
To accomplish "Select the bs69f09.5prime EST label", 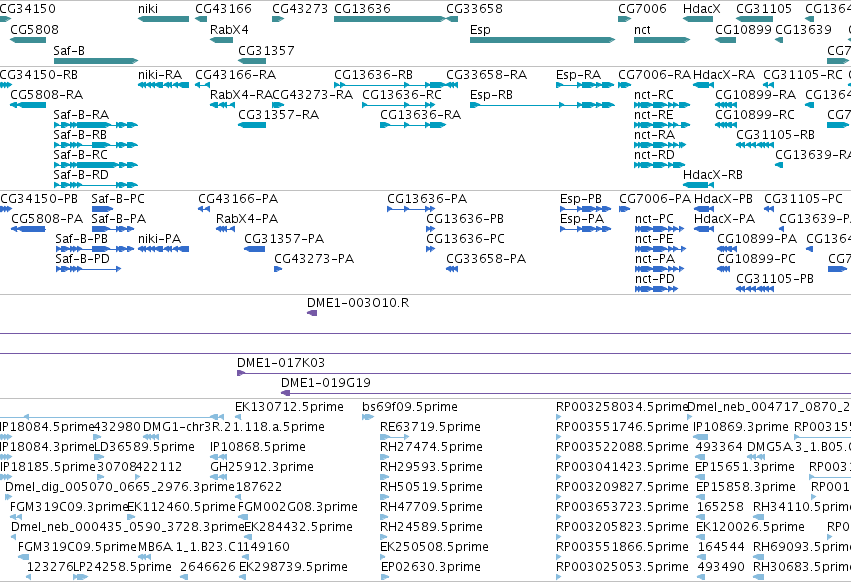I will [410, 407].
